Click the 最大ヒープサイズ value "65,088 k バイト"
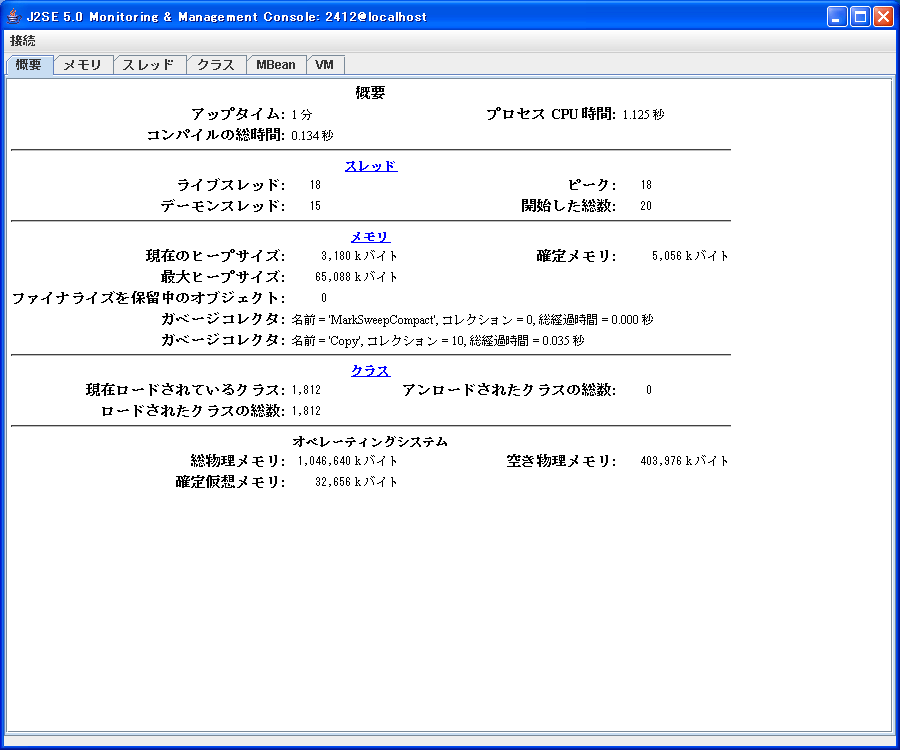Screen dimensions: 900x750 pos(356,277)
